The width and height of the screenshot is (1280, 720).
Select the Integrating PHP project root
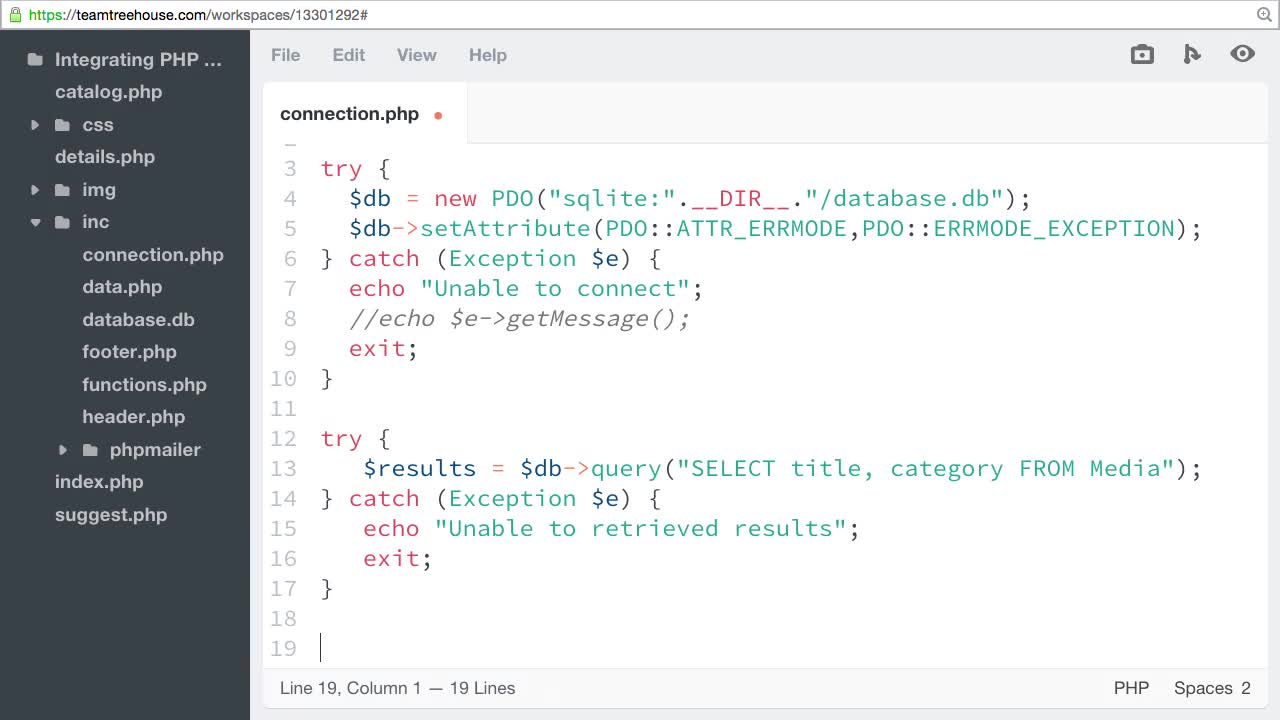click(x=138, y=60)
